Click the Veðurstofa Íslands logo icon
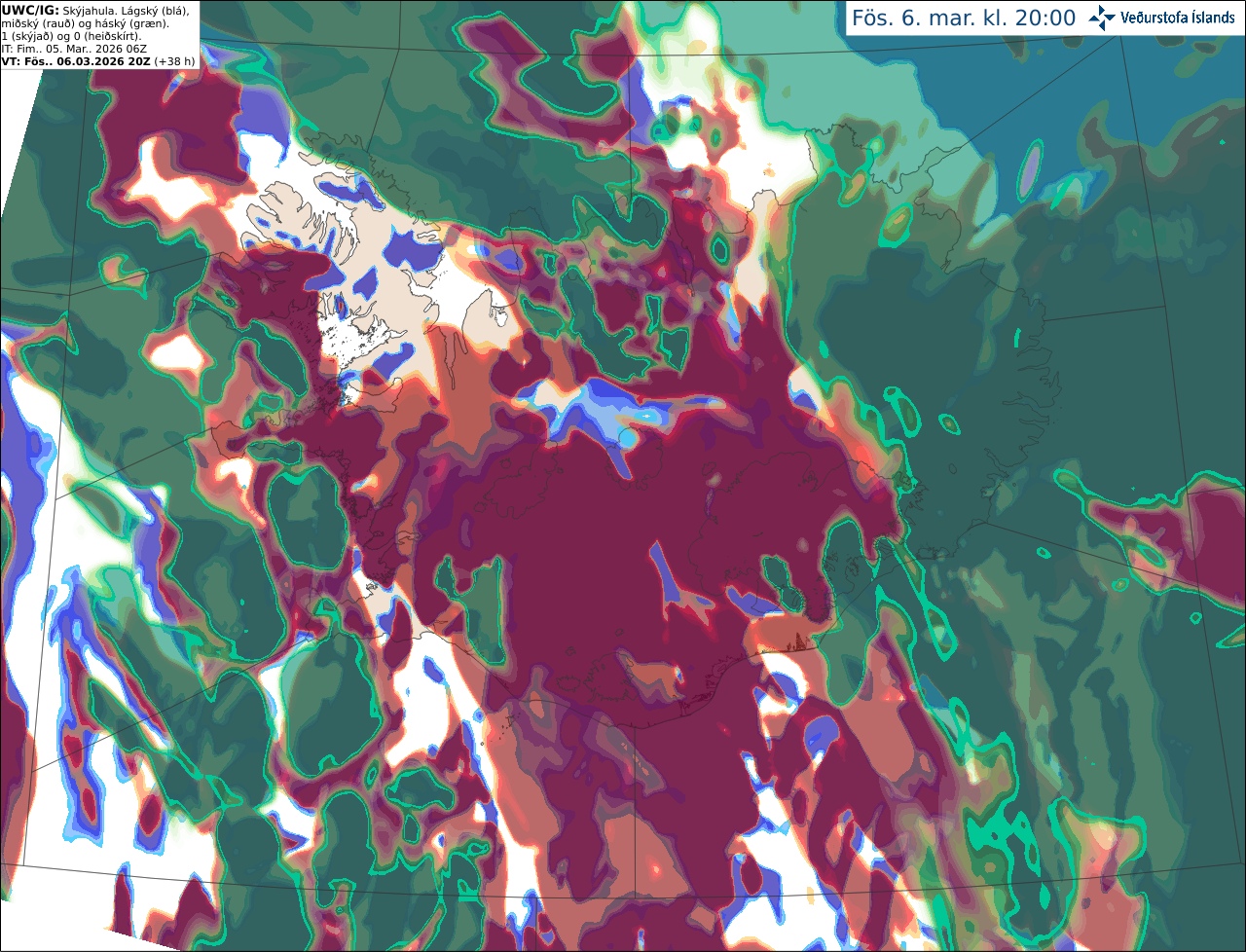Viewport: 1246px width, 952px height. click(1101, 18)
